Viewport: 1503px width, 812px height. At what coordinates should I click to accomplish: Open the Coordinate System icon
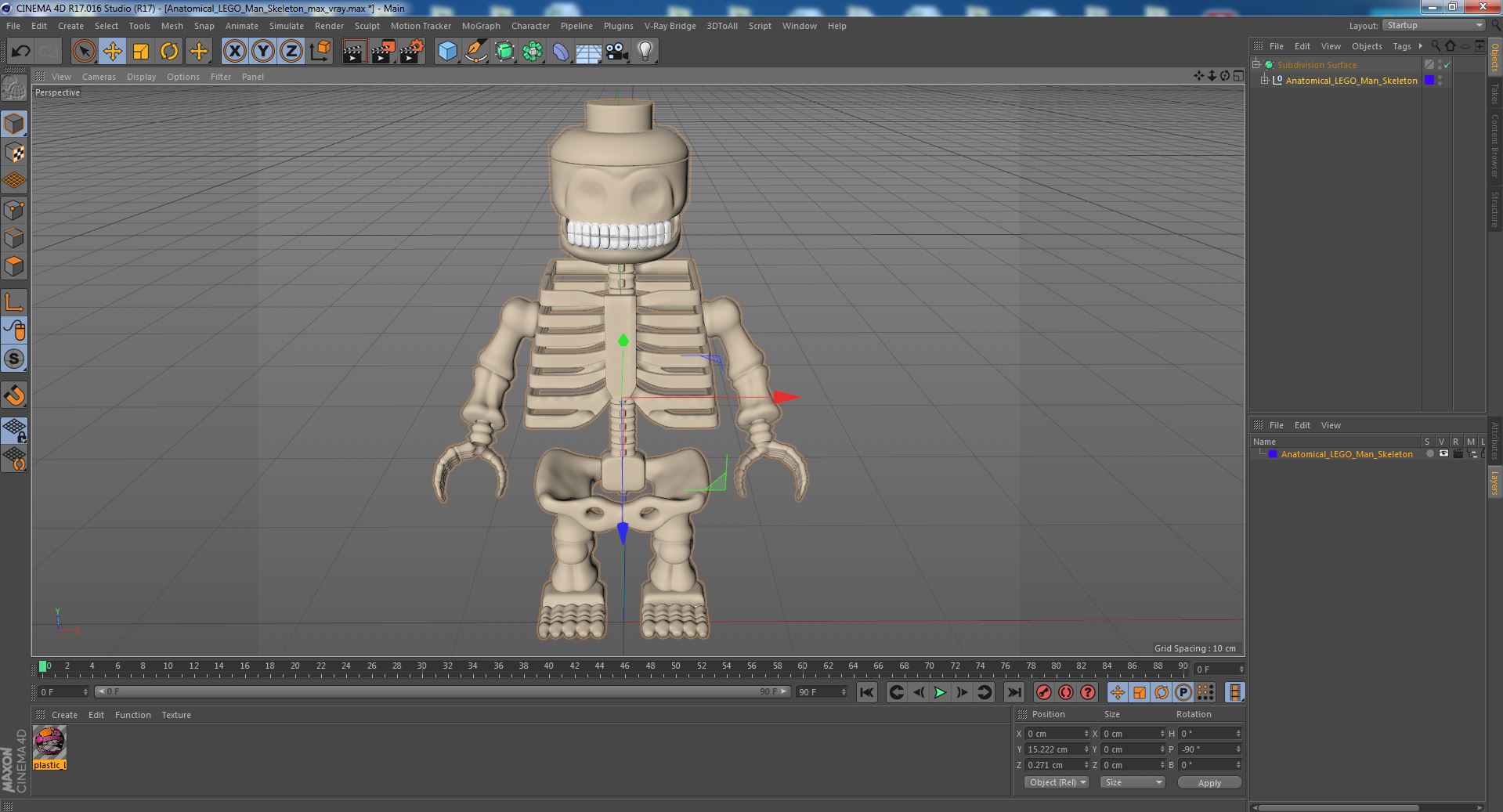[x=320, y=52]
